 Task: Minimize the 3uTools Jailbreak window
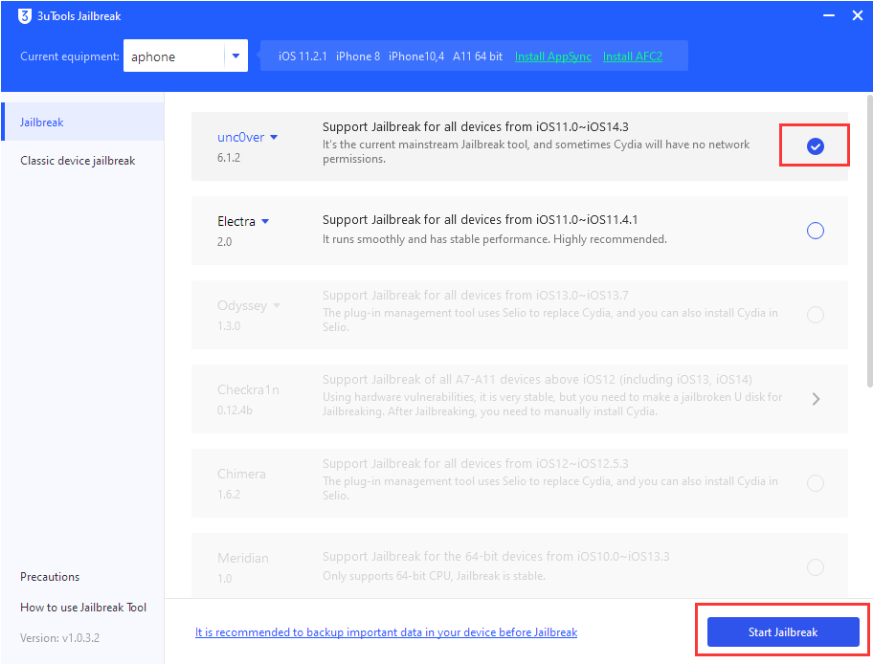pyautogui.click(x=828, y=16)
